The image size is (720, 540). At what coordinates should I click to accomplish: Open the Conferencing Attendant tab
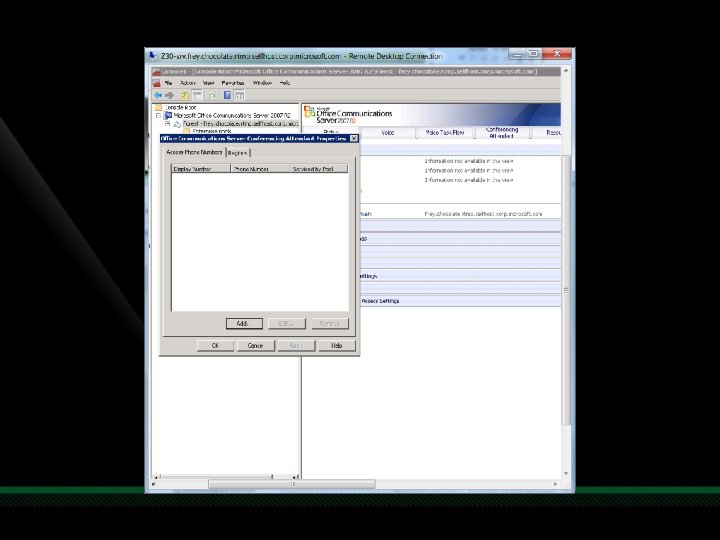coord(502,133)
